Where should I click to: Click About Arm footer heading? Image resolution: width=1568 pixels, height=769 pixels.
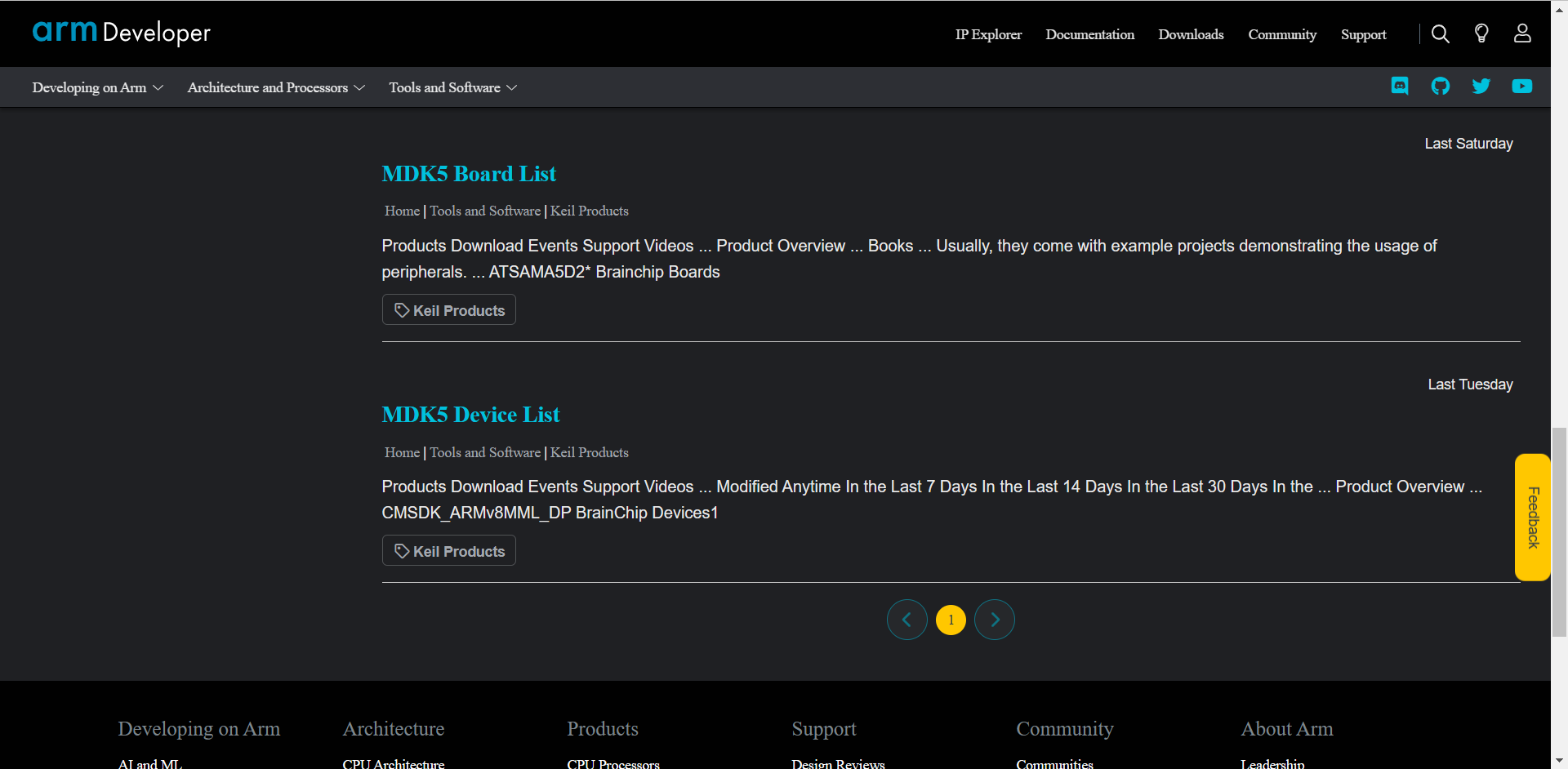[x=1287, y=729]
